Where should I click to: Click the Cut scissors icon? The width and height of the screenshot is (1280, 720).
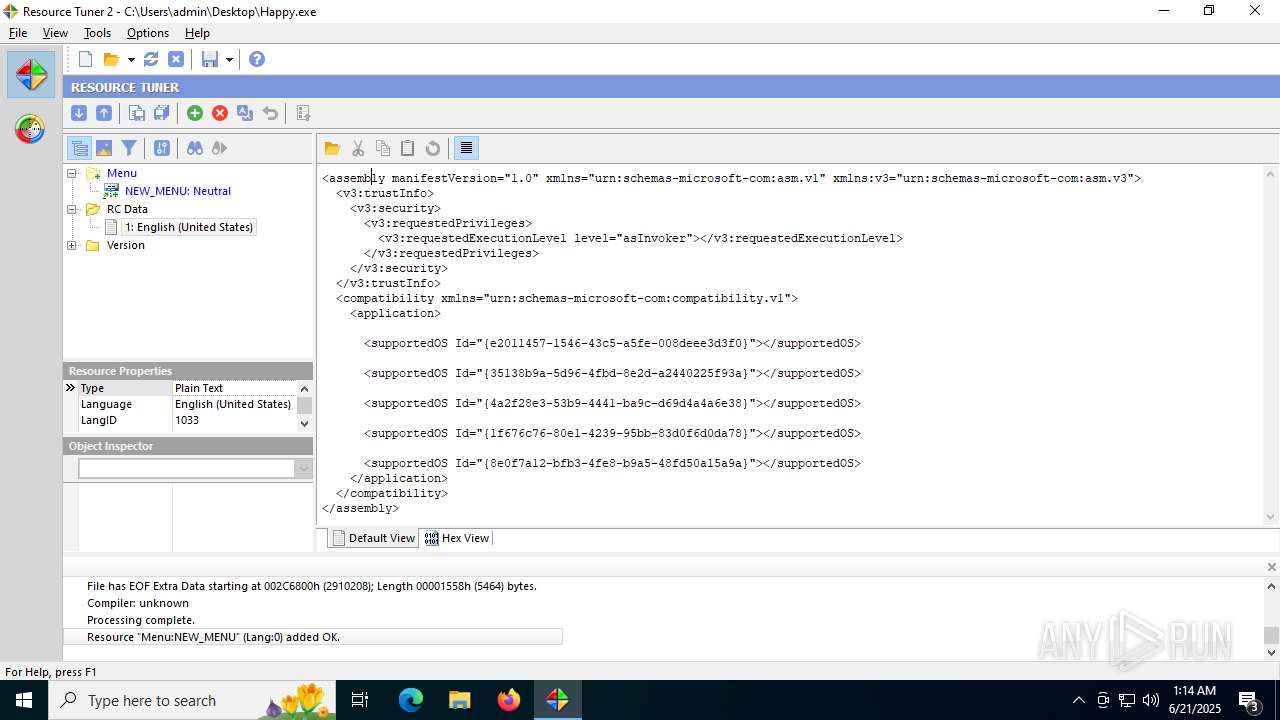[358, 148]
